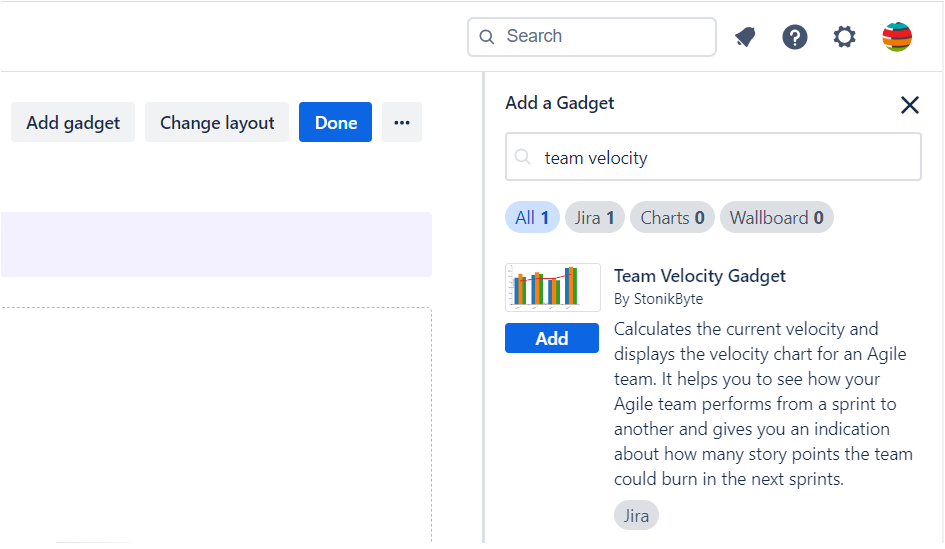This screenshot has width=945, height=549.
Task: Add the Team Velocity Gadget
Action: (x=552, y=338)
